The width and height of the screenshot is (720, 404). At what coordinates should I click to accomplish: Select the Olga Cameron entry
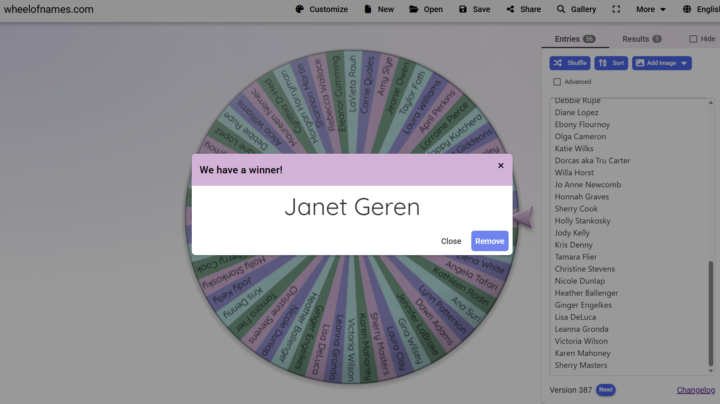pyautogui.click(x=580, y=136)
